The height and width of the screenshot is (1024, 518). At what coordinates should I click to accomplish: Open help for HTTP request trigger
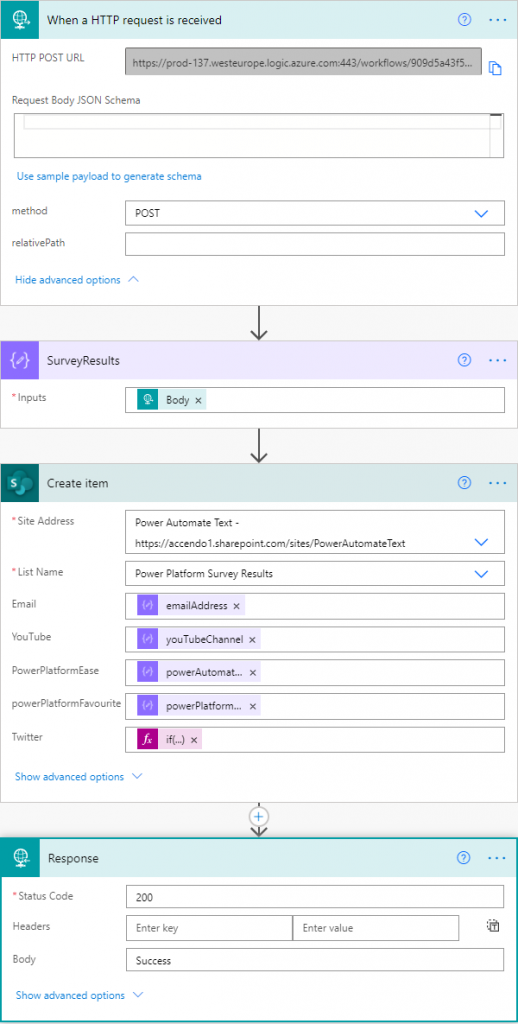click(464, 20)
